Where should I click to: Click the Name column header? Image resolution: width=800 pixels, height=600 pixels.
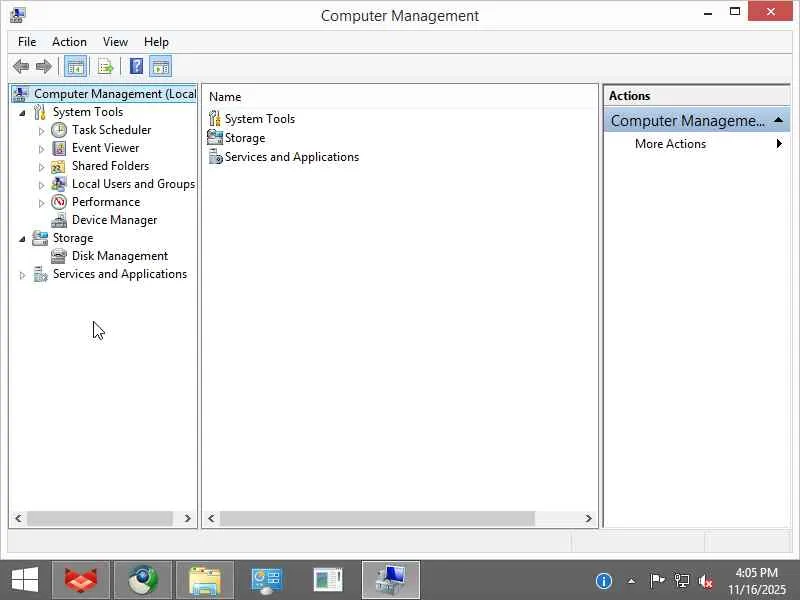[x=225, y=97]
